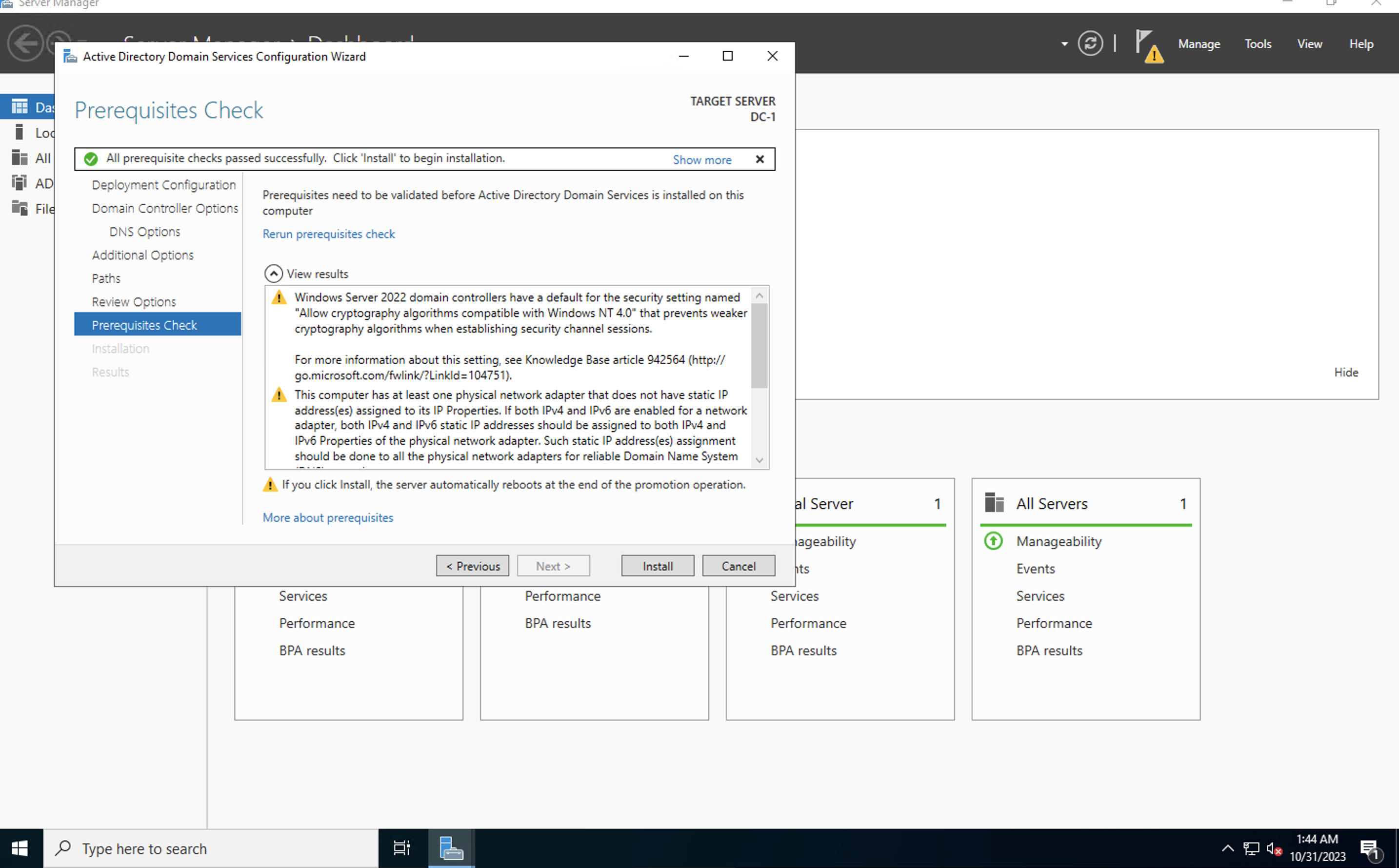Click the taskbar search box
1399x868 pixels.
210,848
